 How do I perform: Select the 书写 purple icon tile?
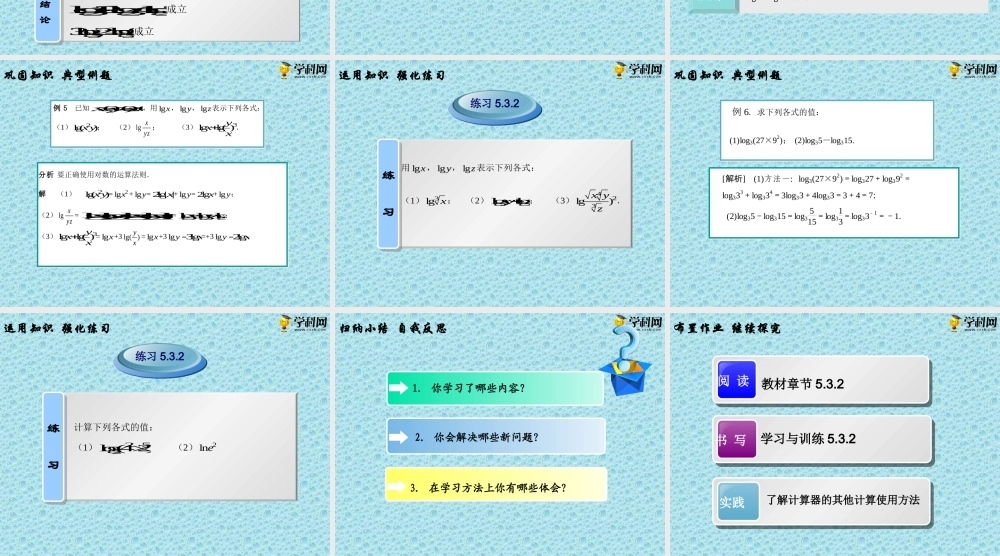[x=736, y=439]
